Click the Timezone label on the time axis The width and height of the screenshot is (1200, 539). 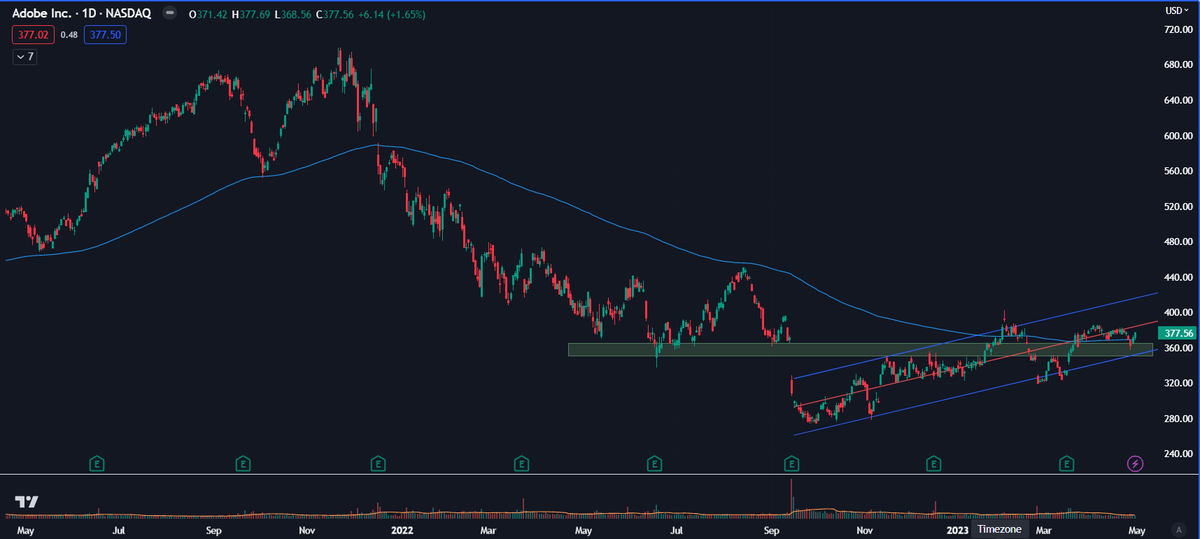[1000, 529]
